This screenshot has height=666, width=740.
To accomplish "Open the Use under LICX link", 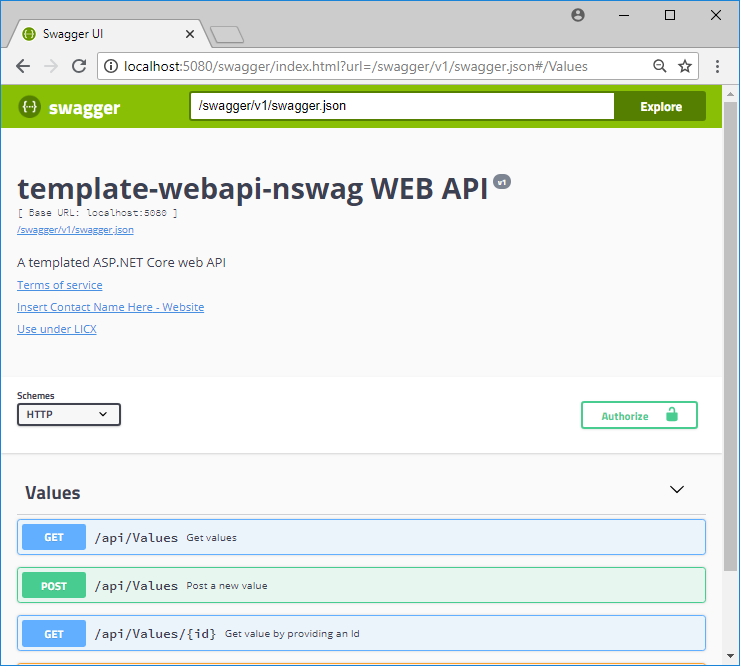I will (57, 329).
